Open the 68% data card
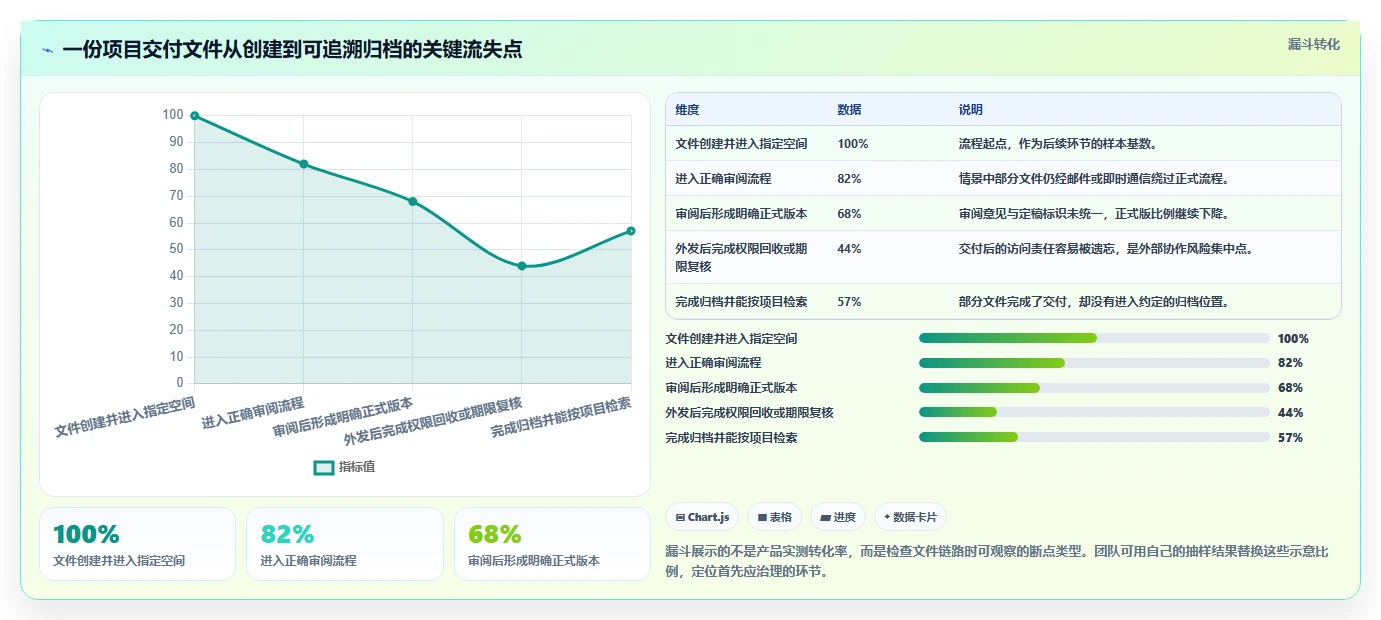Image resolution: width=1381 pixels, height=620 pixels. [x=552, y=544]
